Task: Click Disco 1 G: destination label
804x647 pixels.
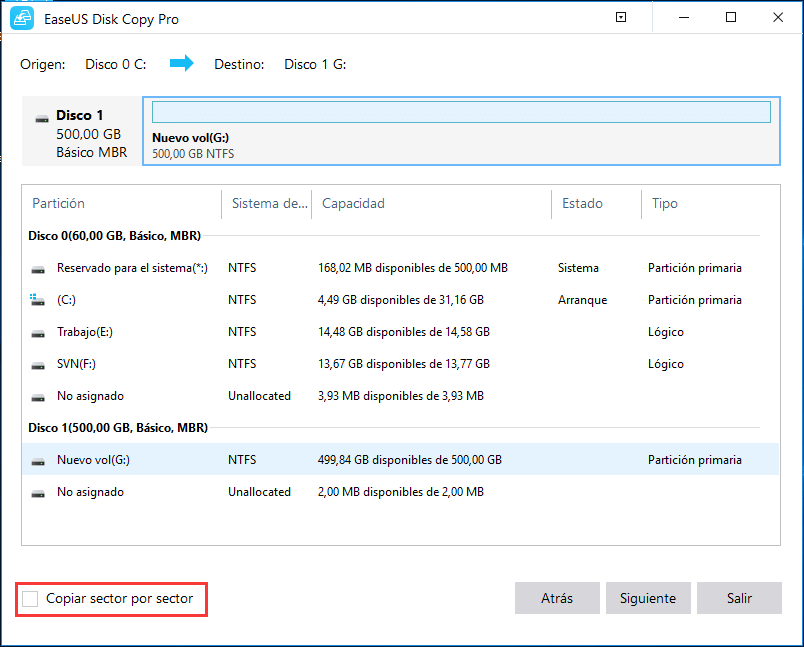Action: click(315, 64)
